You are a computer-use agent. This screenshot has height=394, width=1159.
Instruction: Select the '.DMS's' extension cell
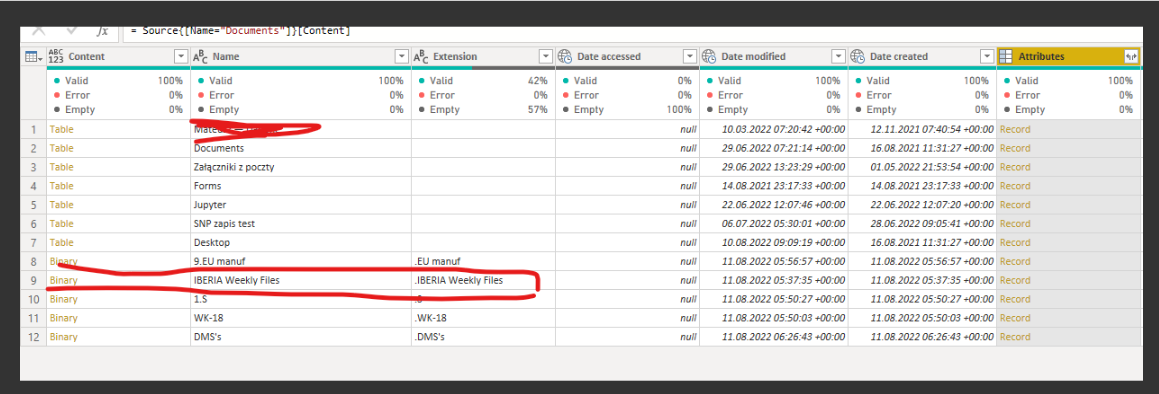[x=483, y=337]
